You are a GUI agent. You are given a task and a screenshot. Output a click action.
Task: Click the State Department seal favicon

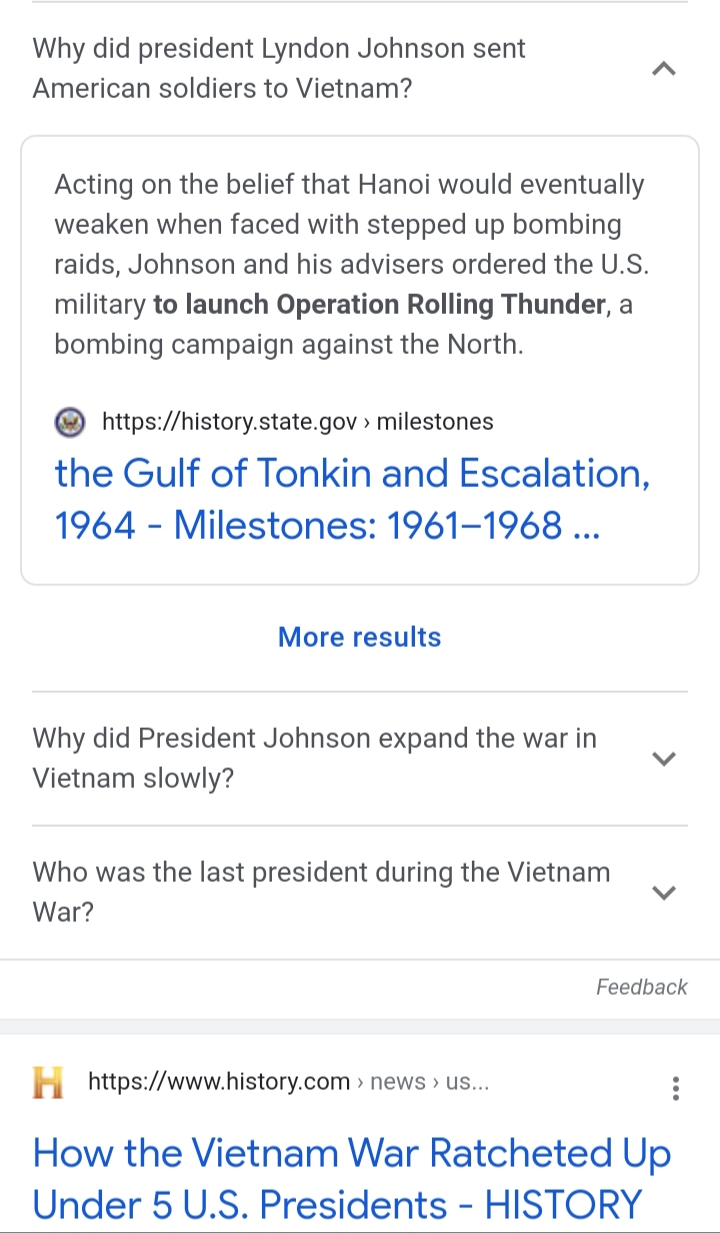(70, 422)
